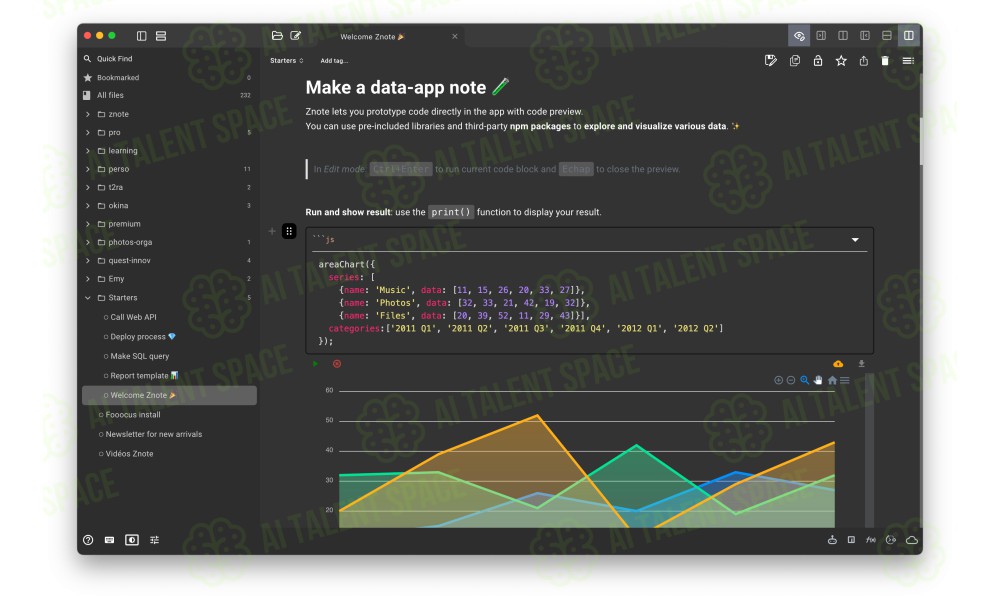
Task: Click the download result icon
Action: (x=861, y=363)
